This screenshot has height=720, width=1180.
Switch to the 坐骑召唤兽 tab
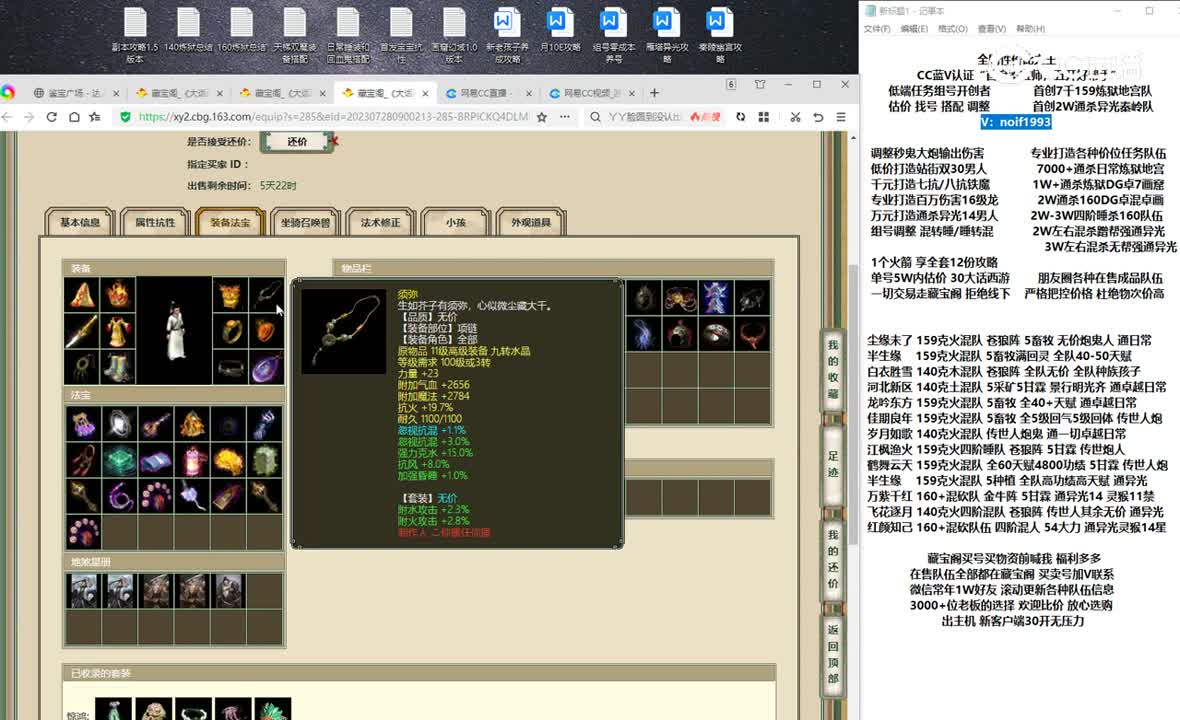(x=306, y=222)
